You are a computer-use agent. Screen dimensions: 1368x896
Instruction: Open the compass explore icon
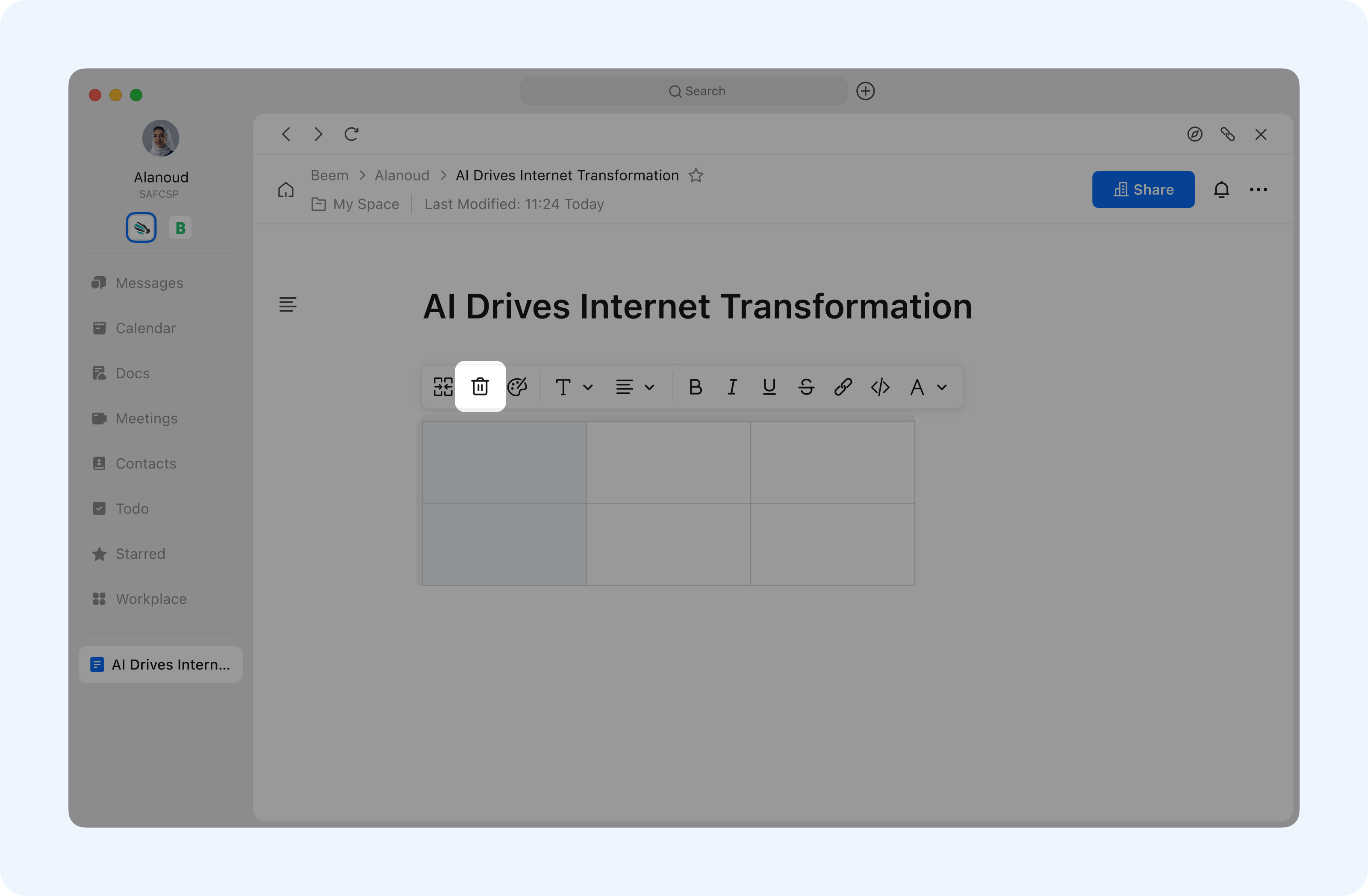coord(1194,135)
